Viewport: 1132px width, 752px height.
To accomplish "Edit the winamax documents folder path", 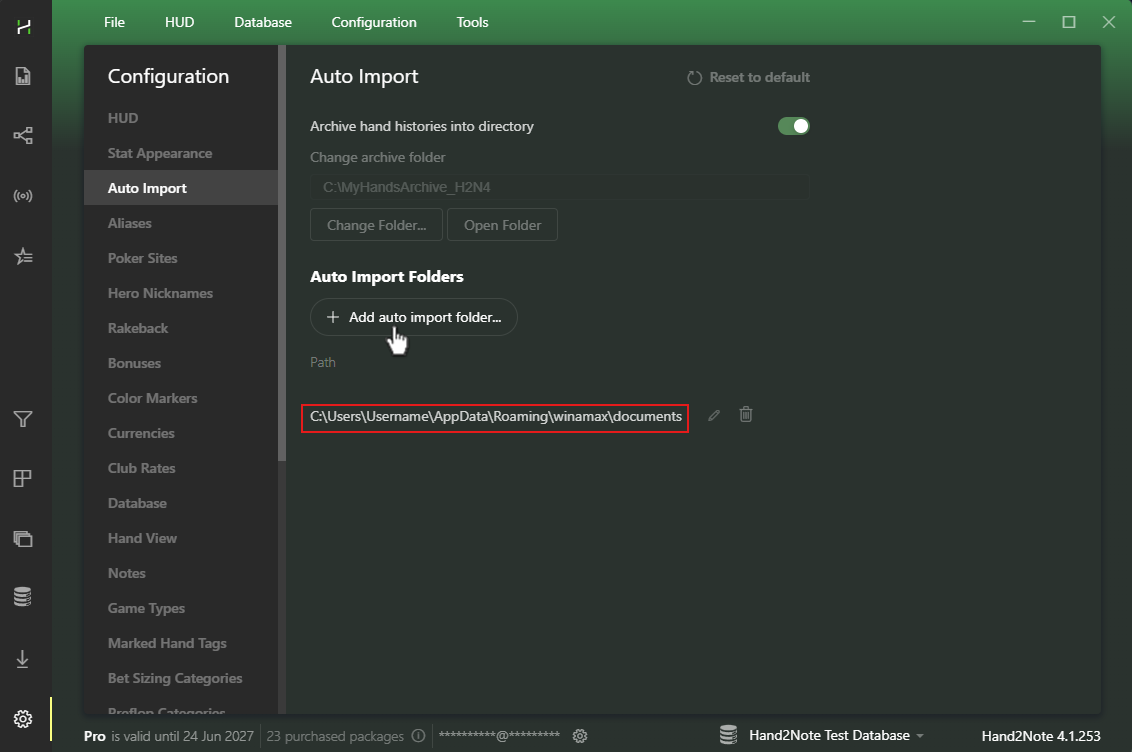I will click(714, 416).
